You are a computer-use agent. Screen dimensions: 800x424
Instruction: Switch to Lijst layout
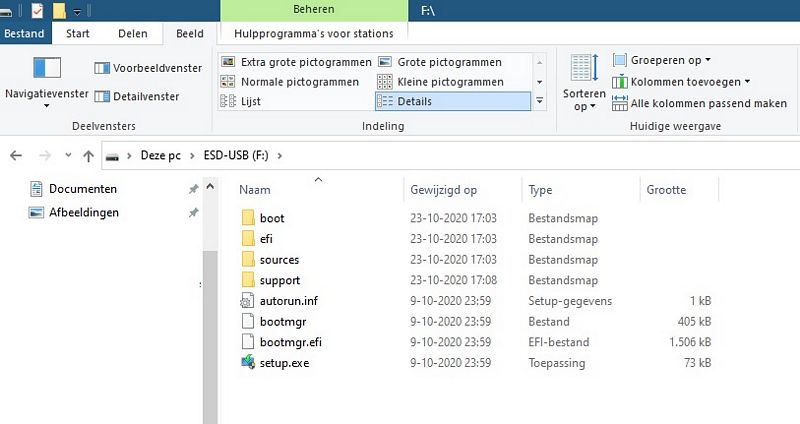(240, 101)
